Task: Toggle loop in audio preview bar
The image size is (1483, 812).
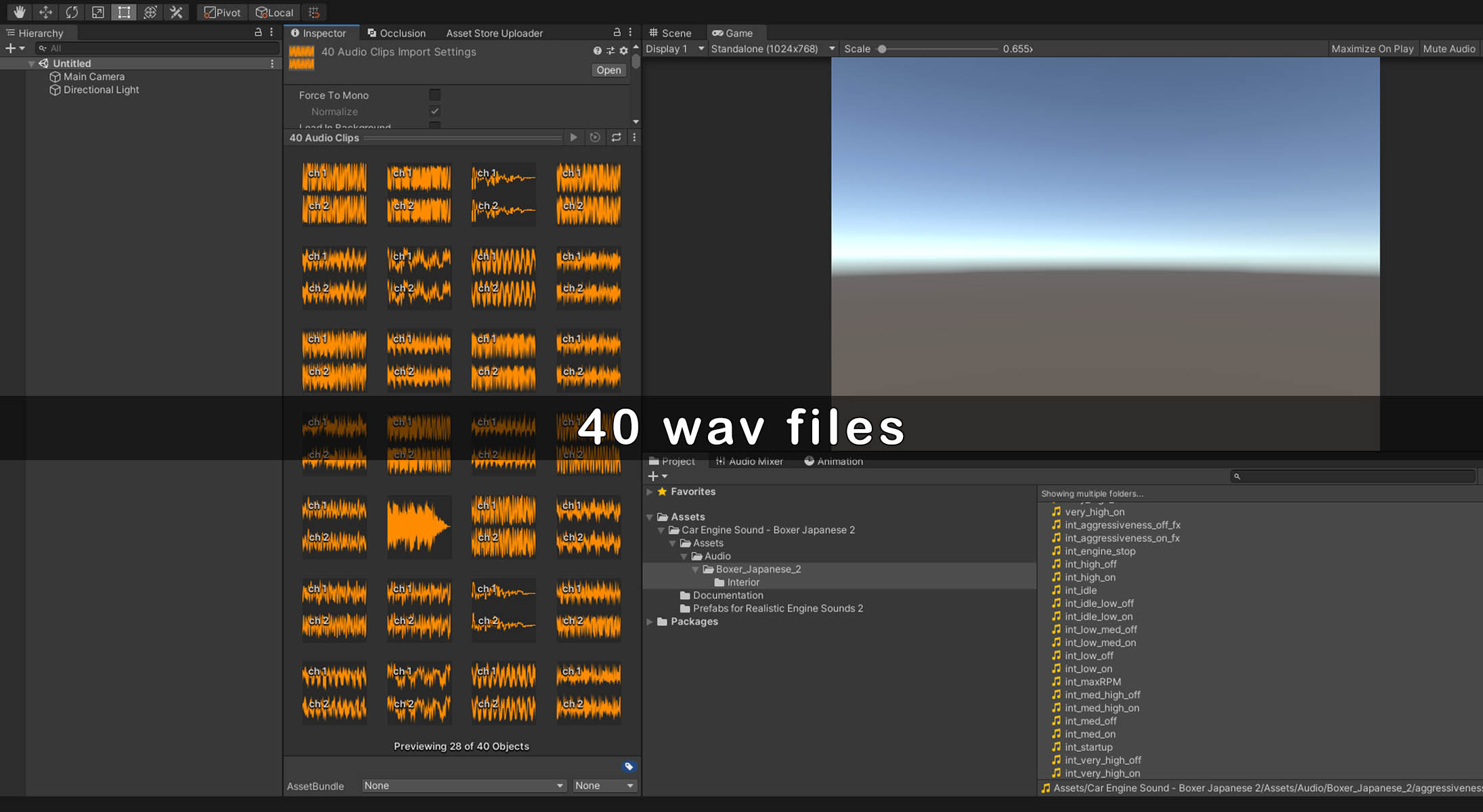Action: pyautogui.click(x=616, y=137)
